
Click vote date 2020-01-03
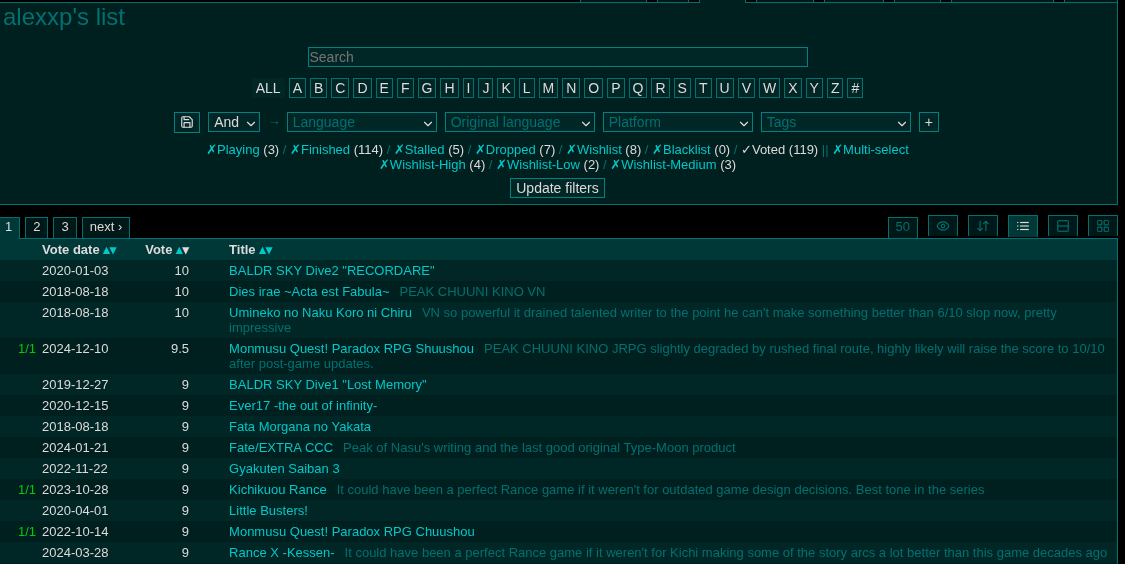75,271
